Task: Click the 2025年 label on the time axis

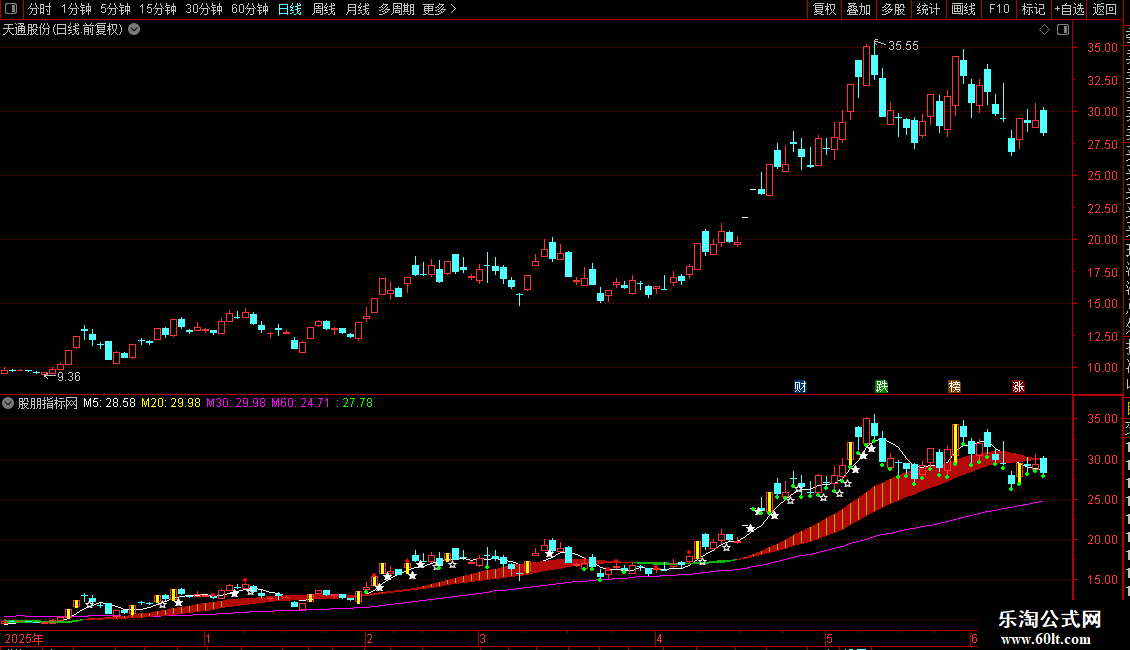Action: coord(24,639)
